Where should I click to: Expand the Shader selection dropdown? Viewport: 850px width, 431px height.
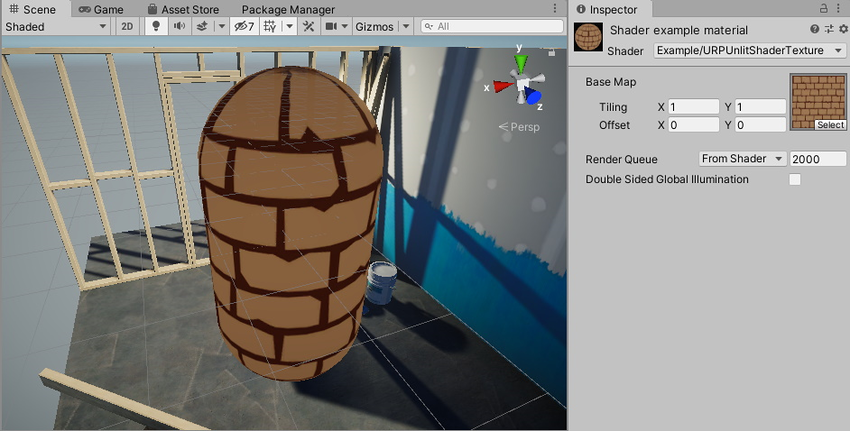[749, 50]
